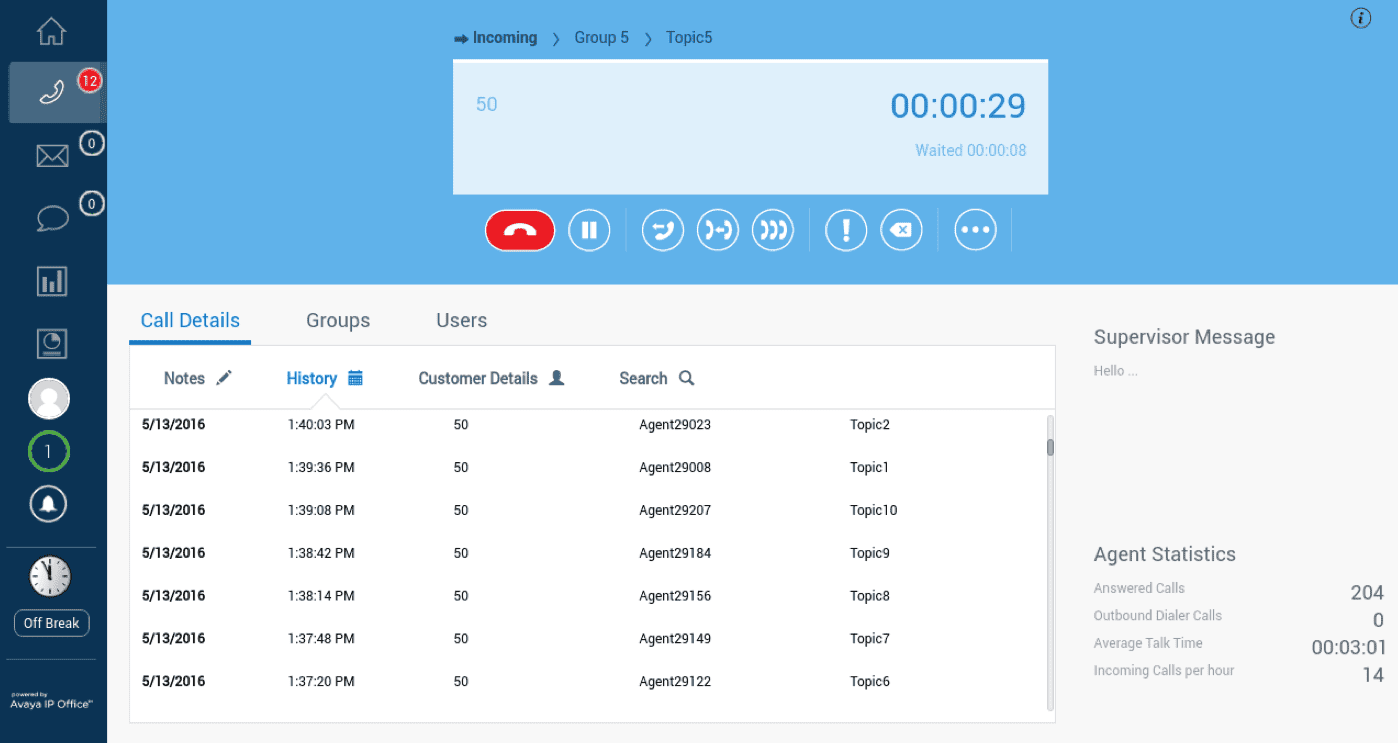Screen dimensions: 1398x743
Task: Navigate to Incoming via the breadcrumb
Action: point(504,37)
